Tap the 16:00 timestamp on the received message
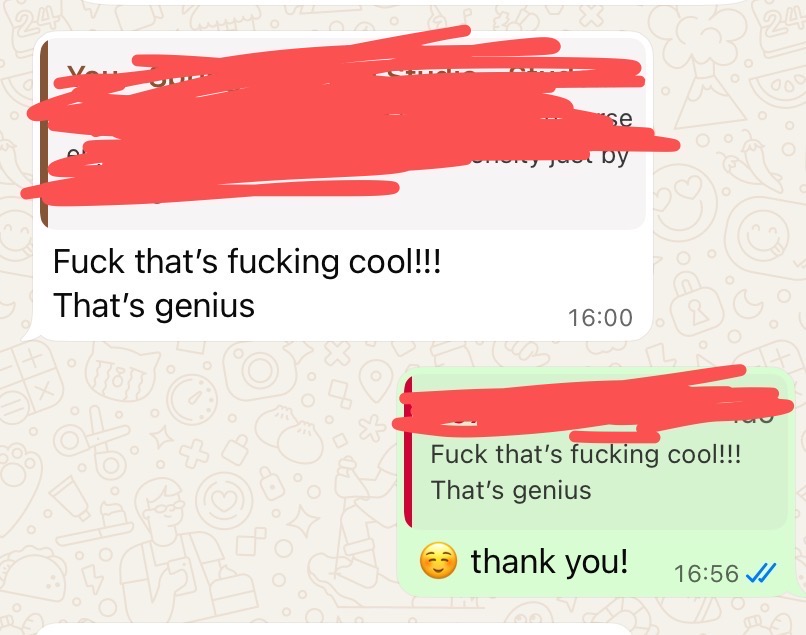Screen dimensions: 806x635 pos(600,318)
